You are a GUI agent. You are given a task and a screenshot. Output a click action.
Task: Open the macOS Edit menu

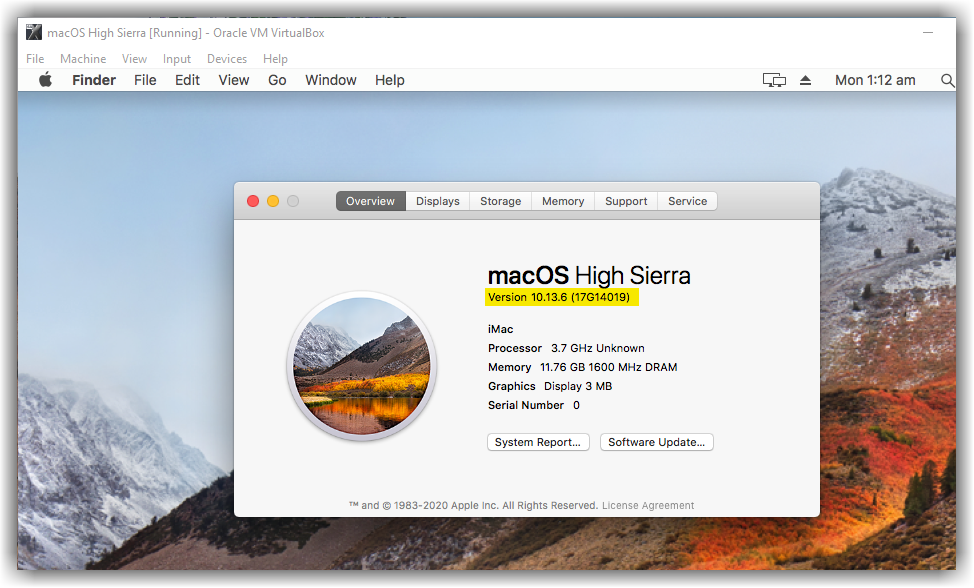(x=187, y=80)
